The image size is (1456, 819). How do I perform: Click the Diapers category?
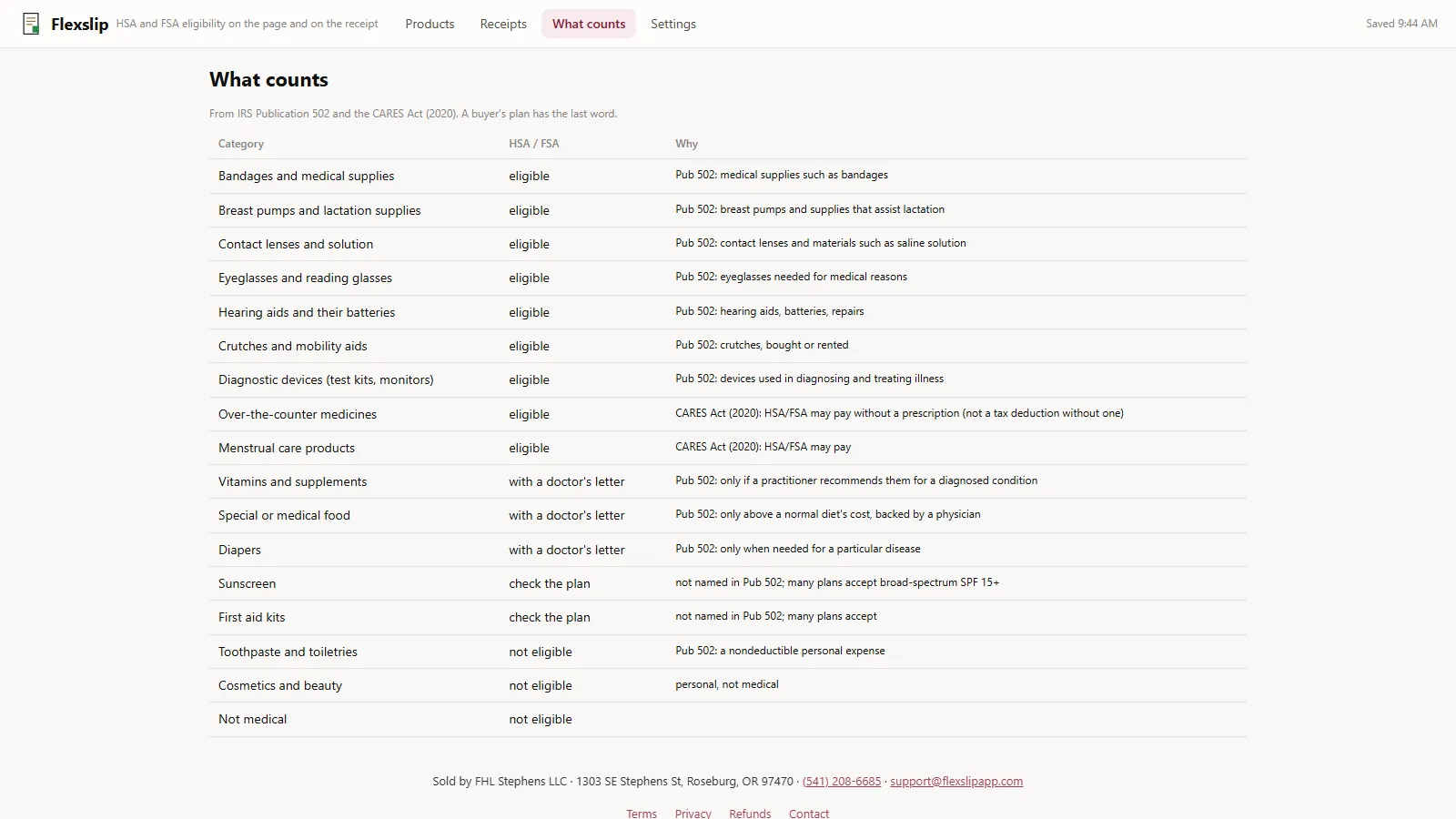pos(239,550)
